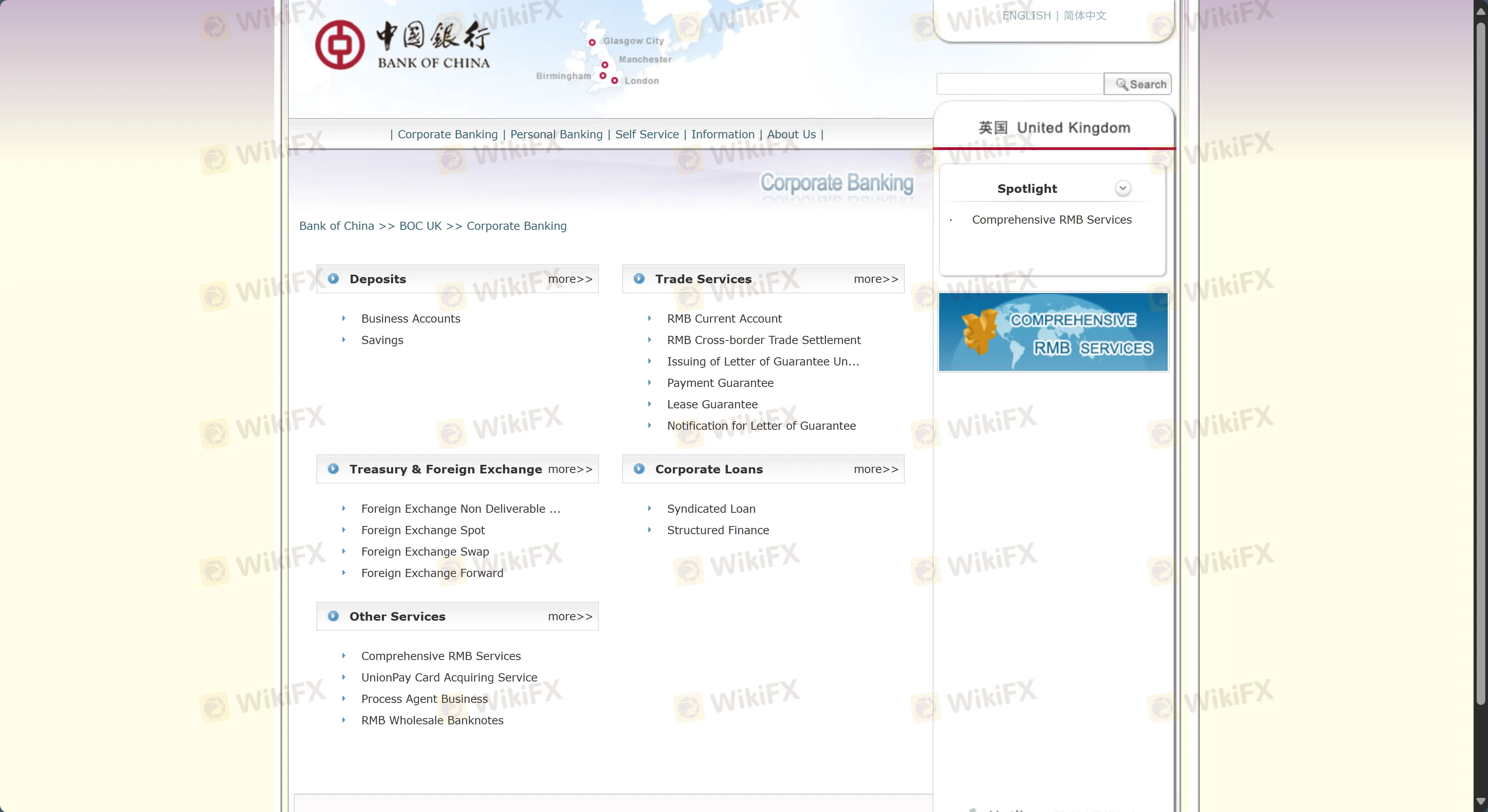Click the blue circle icon beside Other Services

click(333, 616)
